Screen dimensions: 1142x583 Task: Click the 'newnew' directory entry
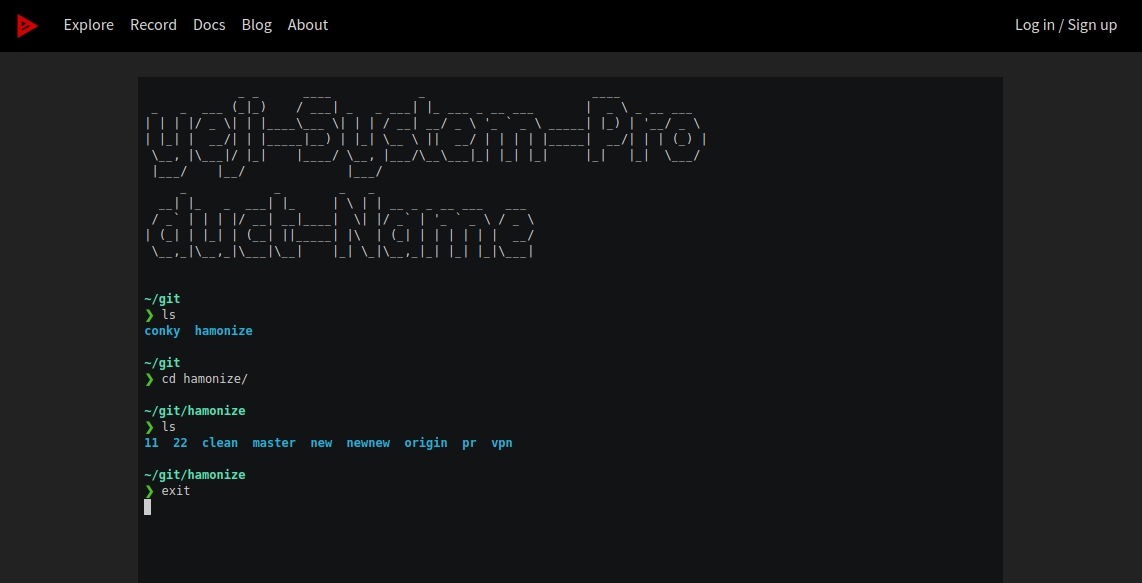click(x=367, y=443)
